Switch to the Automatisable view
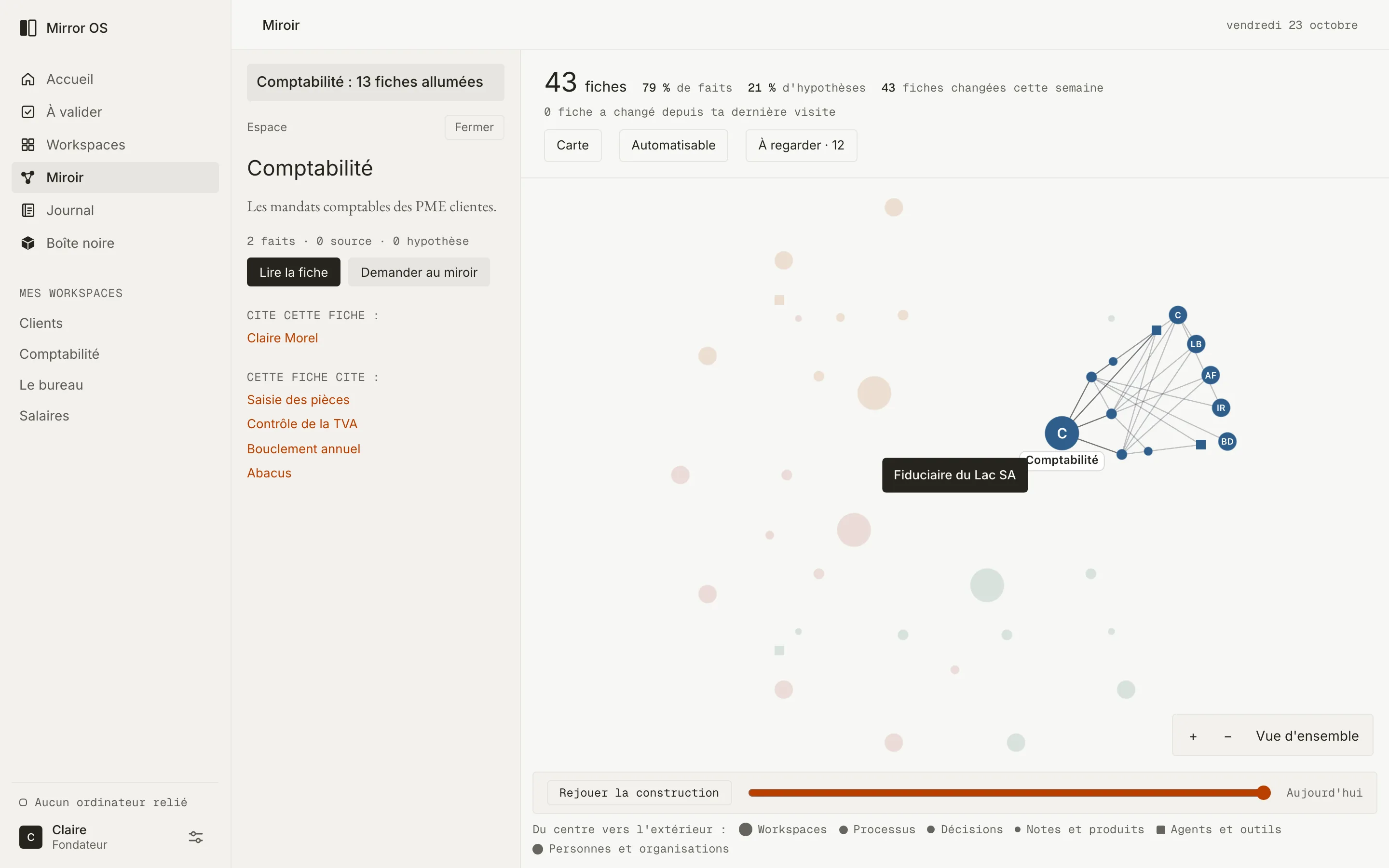1389x868 pixels. pos(673,145)
